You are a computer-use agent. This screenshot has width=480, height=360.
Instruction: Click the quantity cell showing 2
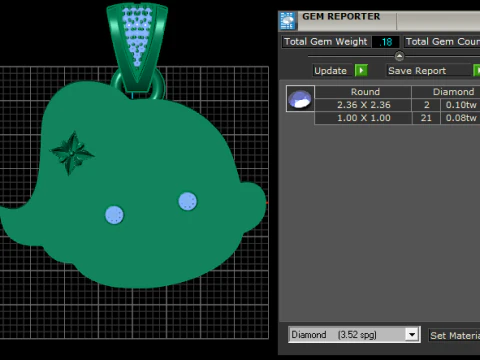coord(426,105)
